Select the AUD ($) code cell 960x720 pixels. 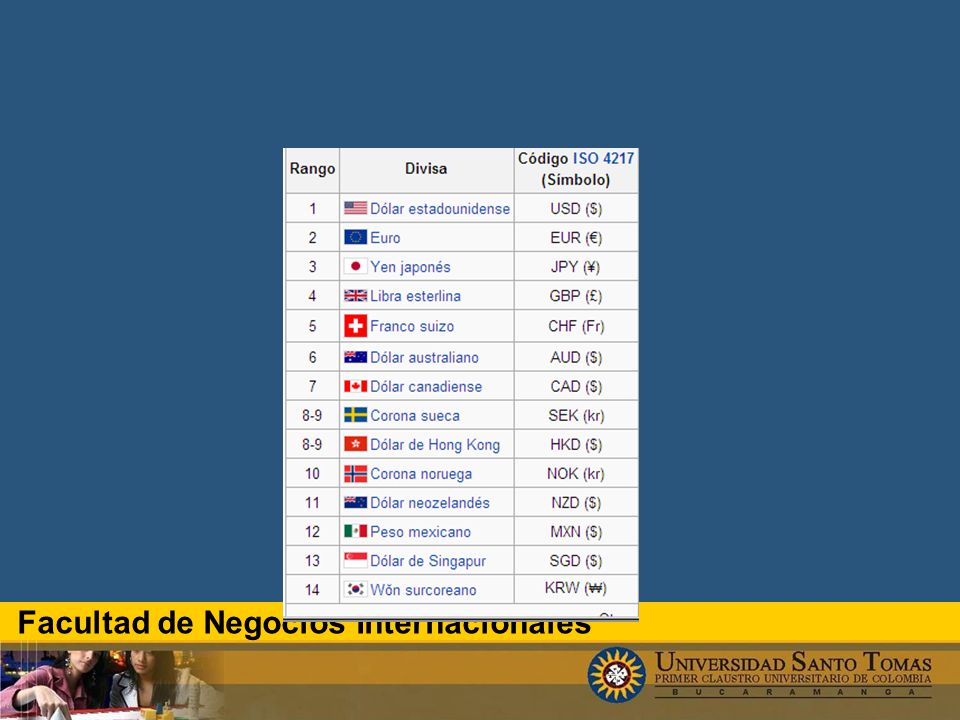click(x=576, y=358)
